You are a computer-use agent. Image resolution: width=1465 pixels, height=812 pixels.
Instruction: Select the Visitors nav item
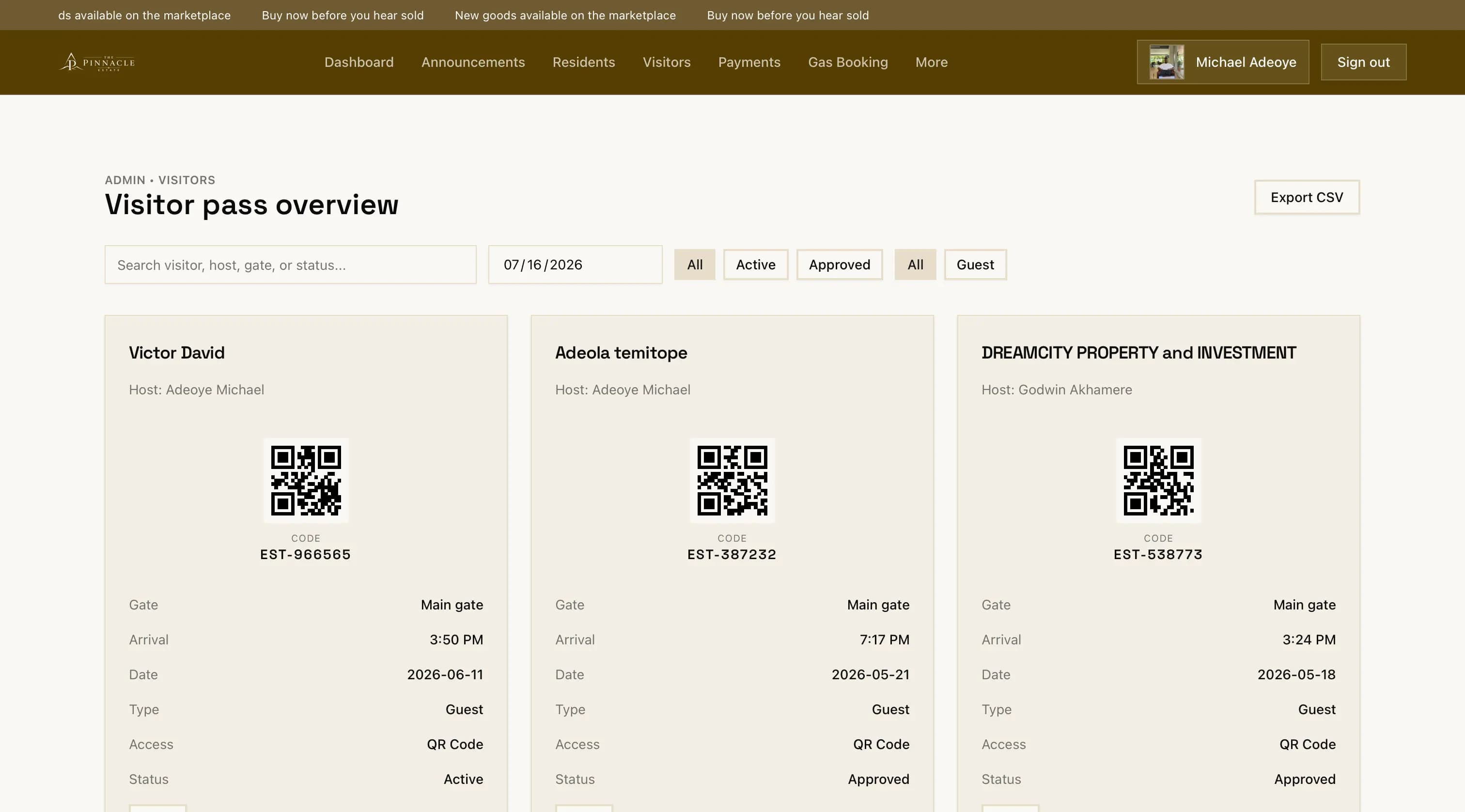[667, 62]
